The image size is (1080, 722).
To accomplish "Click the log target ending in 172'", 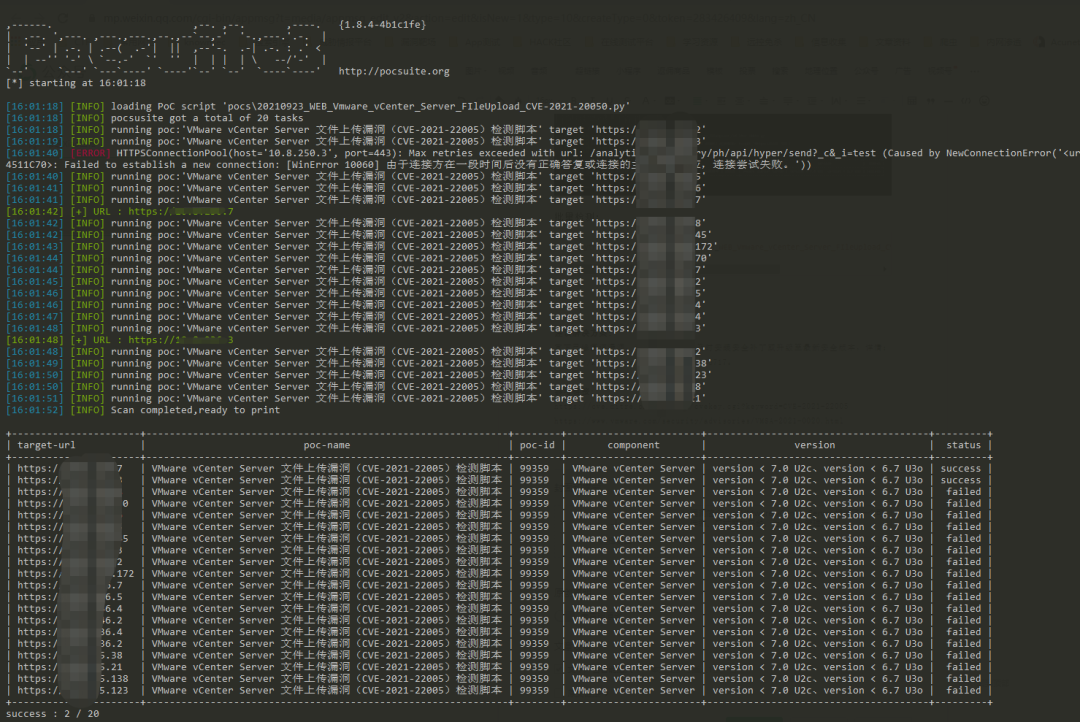I will pyautogui.click(x=655, y=247).
